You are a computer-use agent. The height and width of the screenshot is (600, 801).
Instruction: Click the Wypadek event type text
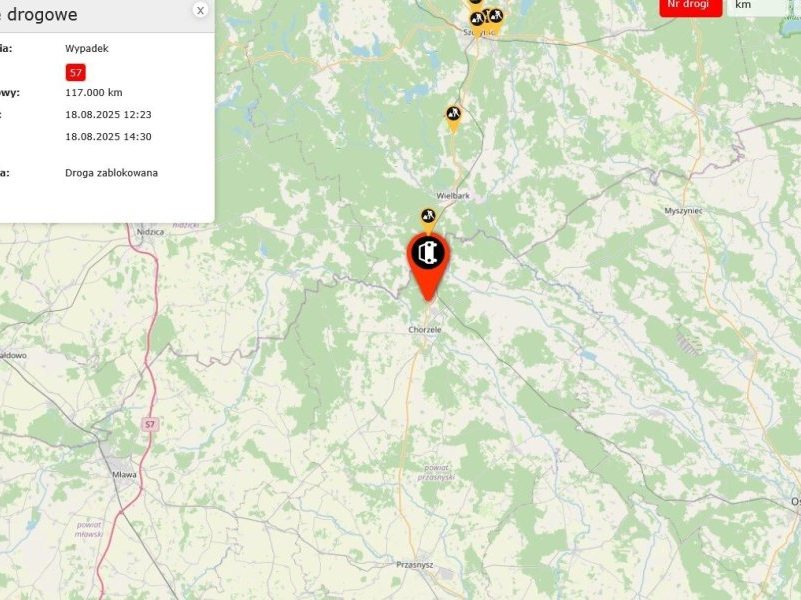click(87, 49)
